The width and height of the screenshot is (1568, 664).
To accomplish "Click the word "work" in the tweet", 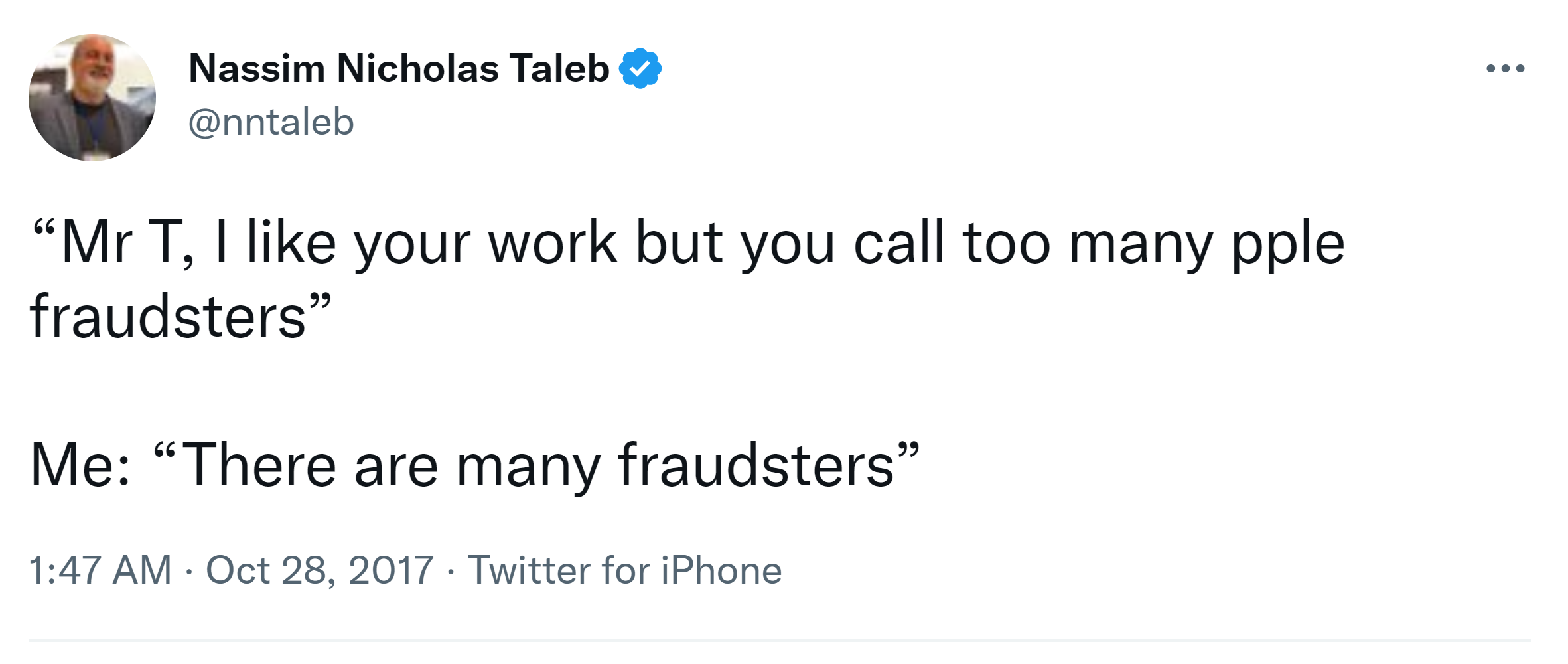I will [x=553, y=244].
